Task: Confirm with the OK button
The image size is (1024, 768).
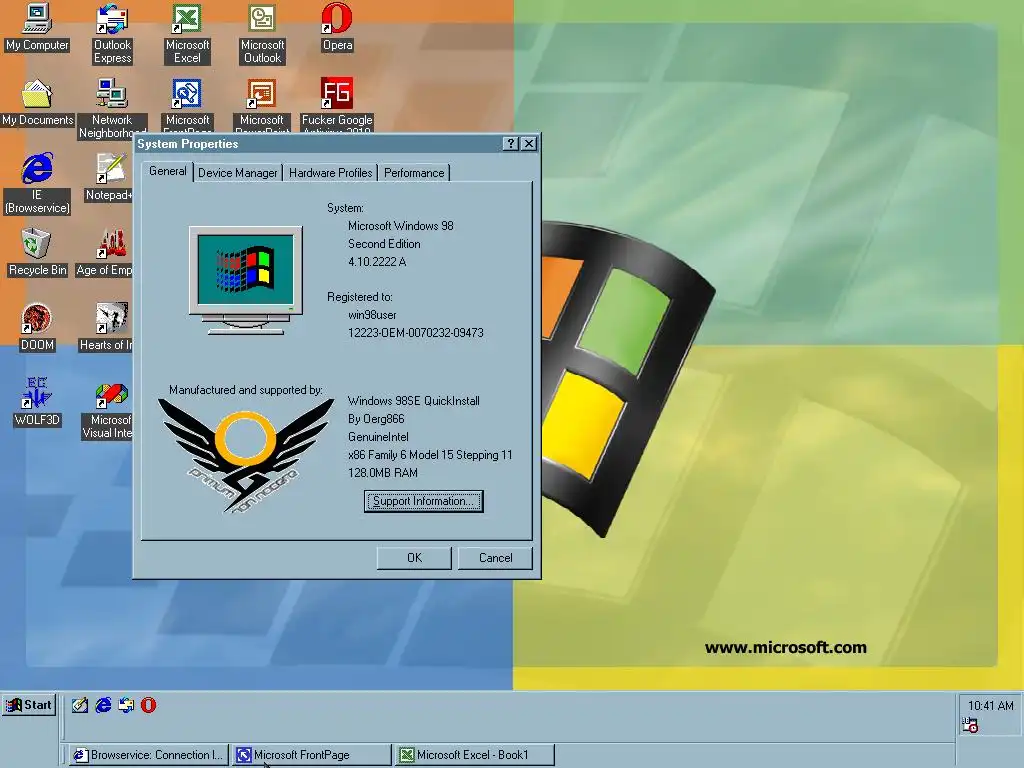Action: pos(414,558)
